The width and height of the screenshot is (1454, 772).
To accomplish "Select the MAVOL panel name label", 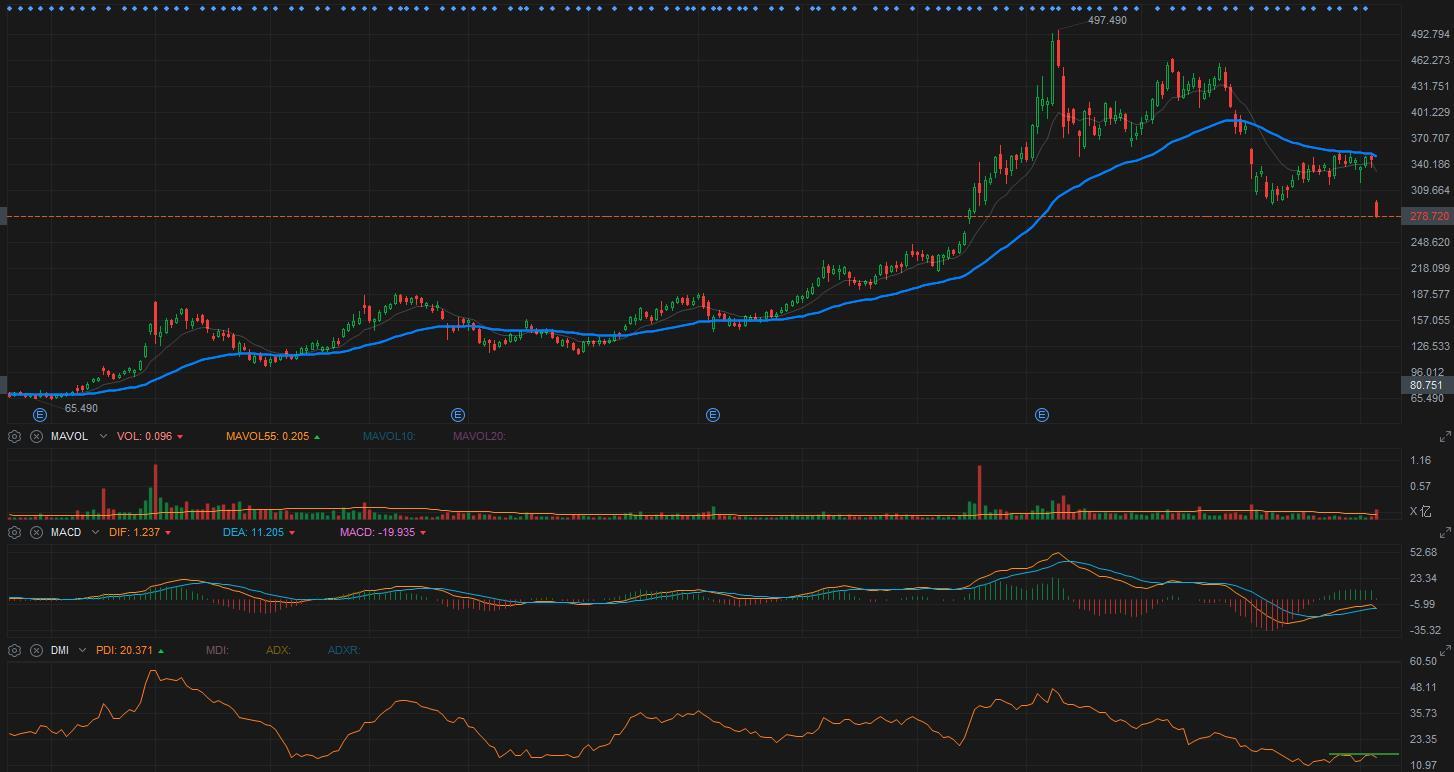I will 69,437.
